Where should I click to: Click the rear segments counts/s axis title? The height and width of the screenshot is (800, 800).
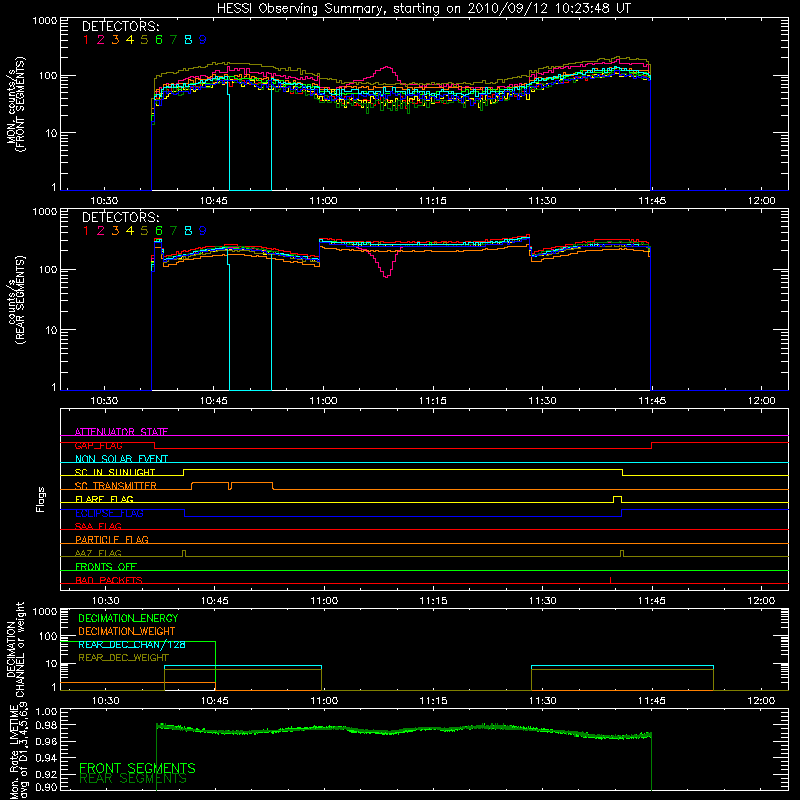coord(16,299)
